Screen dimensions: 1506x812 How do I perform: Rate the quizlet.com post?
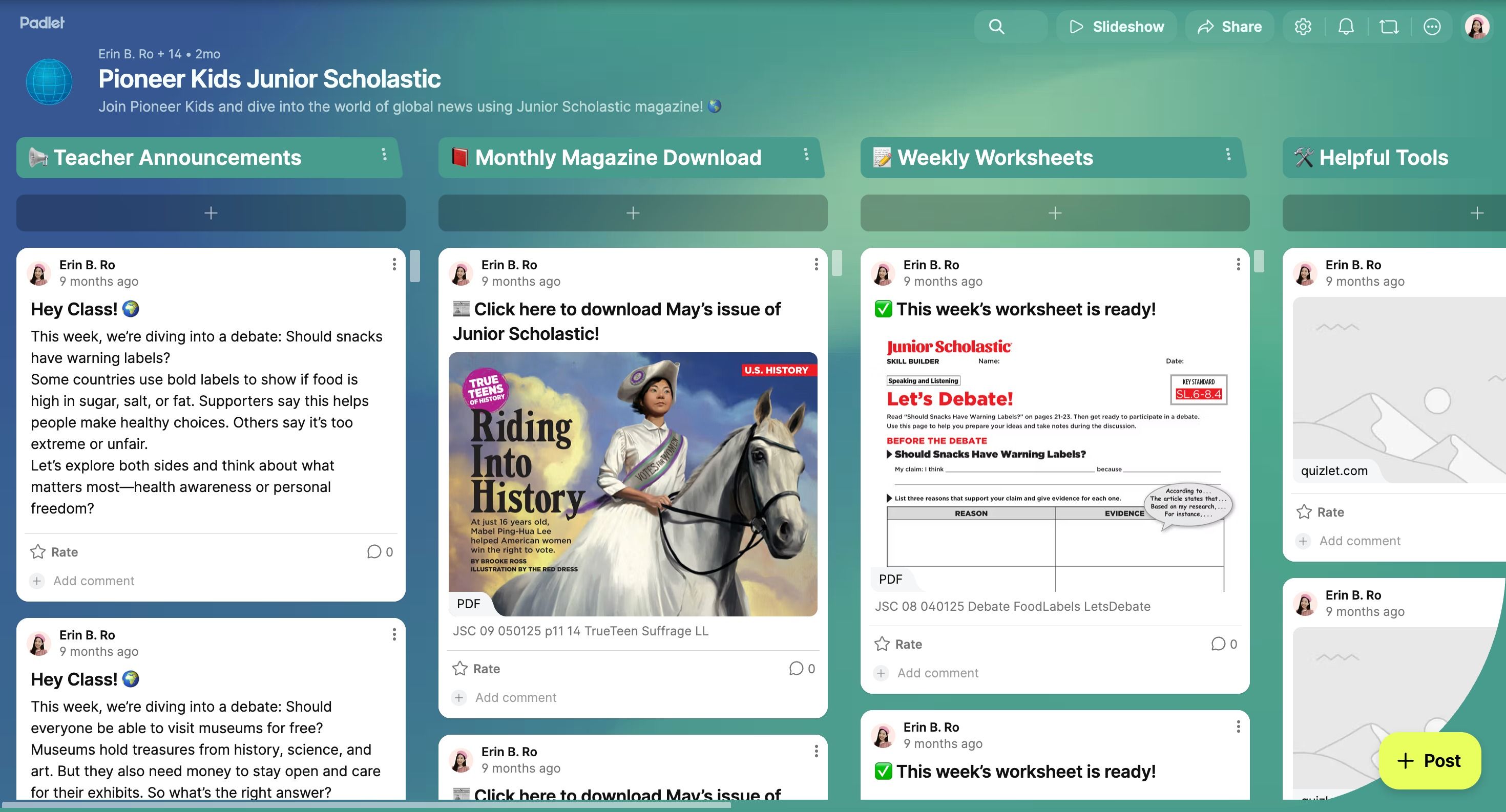[1320, 512]
